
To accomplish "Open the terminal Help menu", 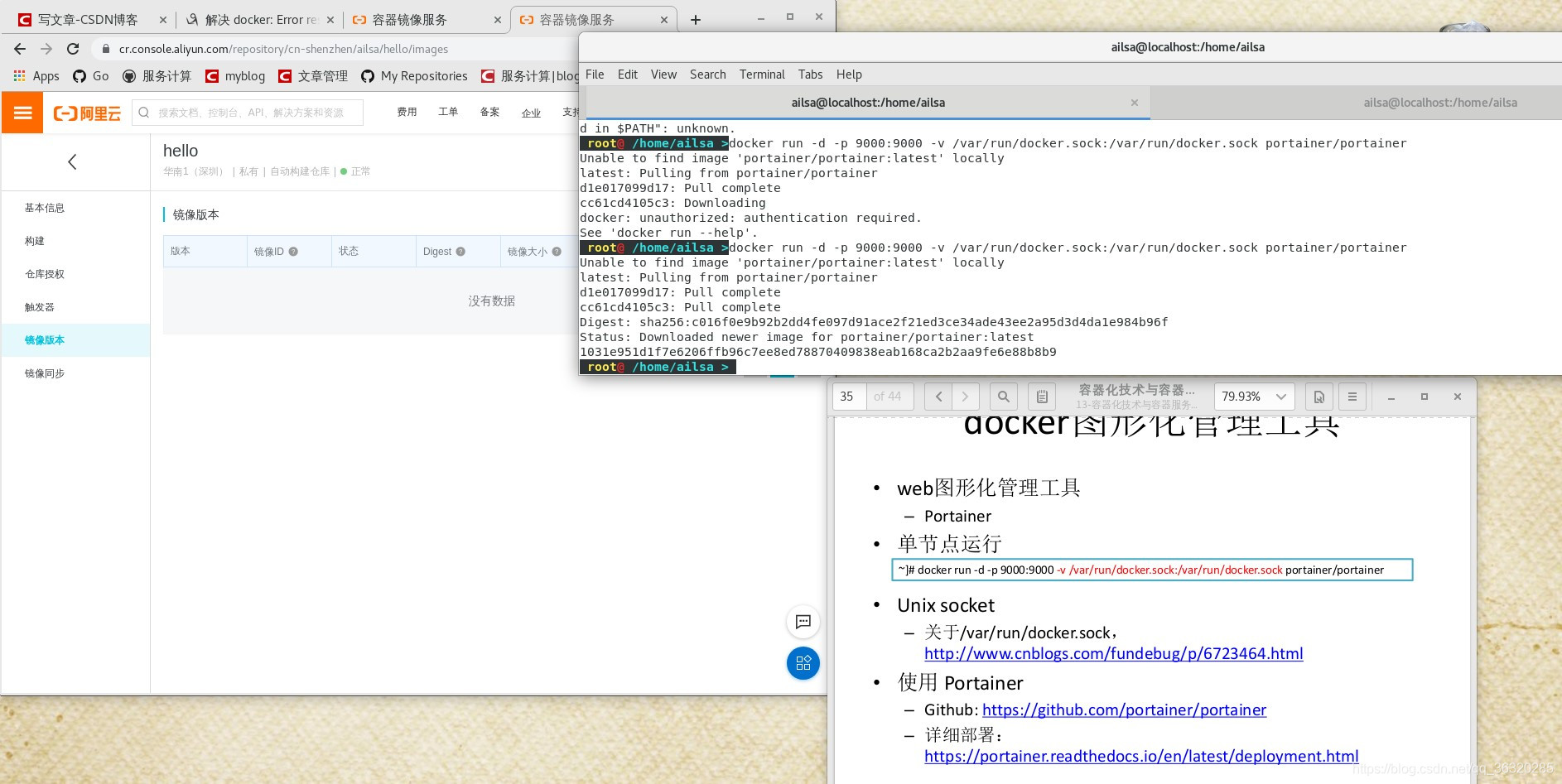I will [x=849, y=75].
